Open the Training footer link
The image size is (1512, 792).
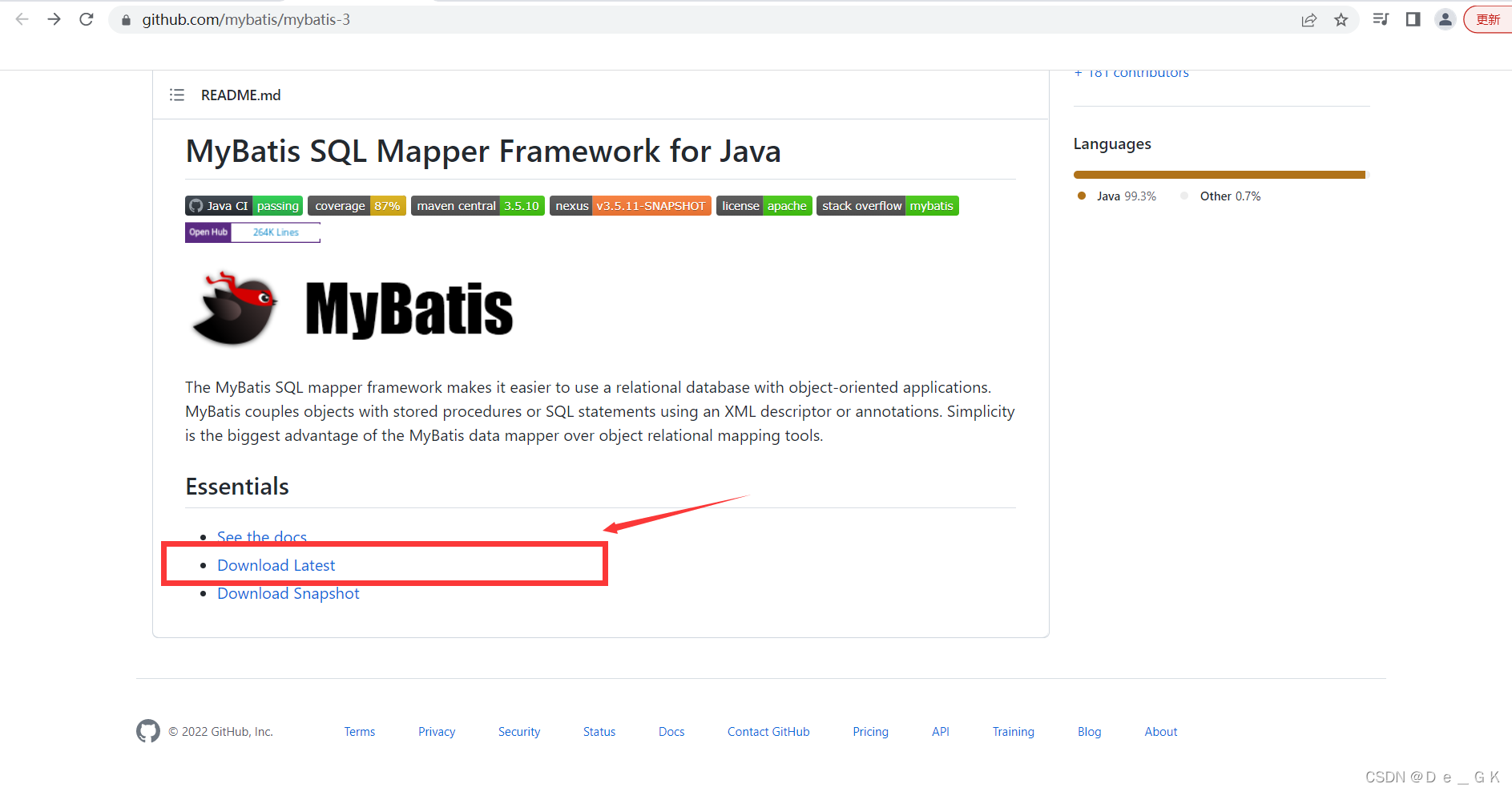coord(1014,732)
